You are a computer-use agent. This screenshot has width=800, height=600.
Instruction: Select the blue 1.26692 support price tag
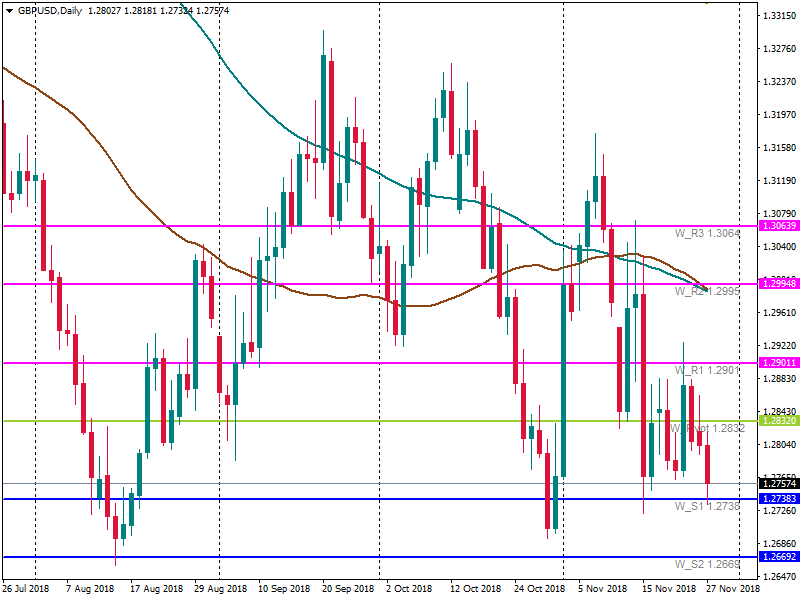(x=777, y=557)
